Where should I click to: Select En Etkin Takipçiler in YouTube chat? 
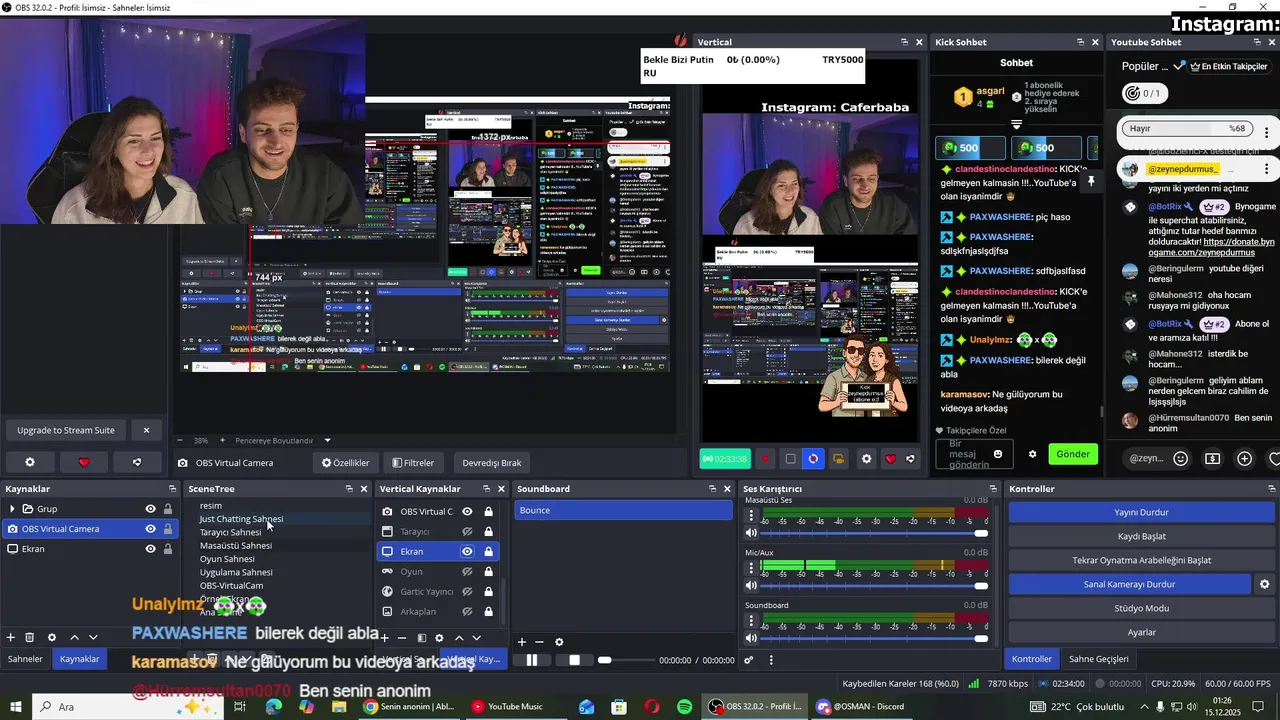[1228, 66]
